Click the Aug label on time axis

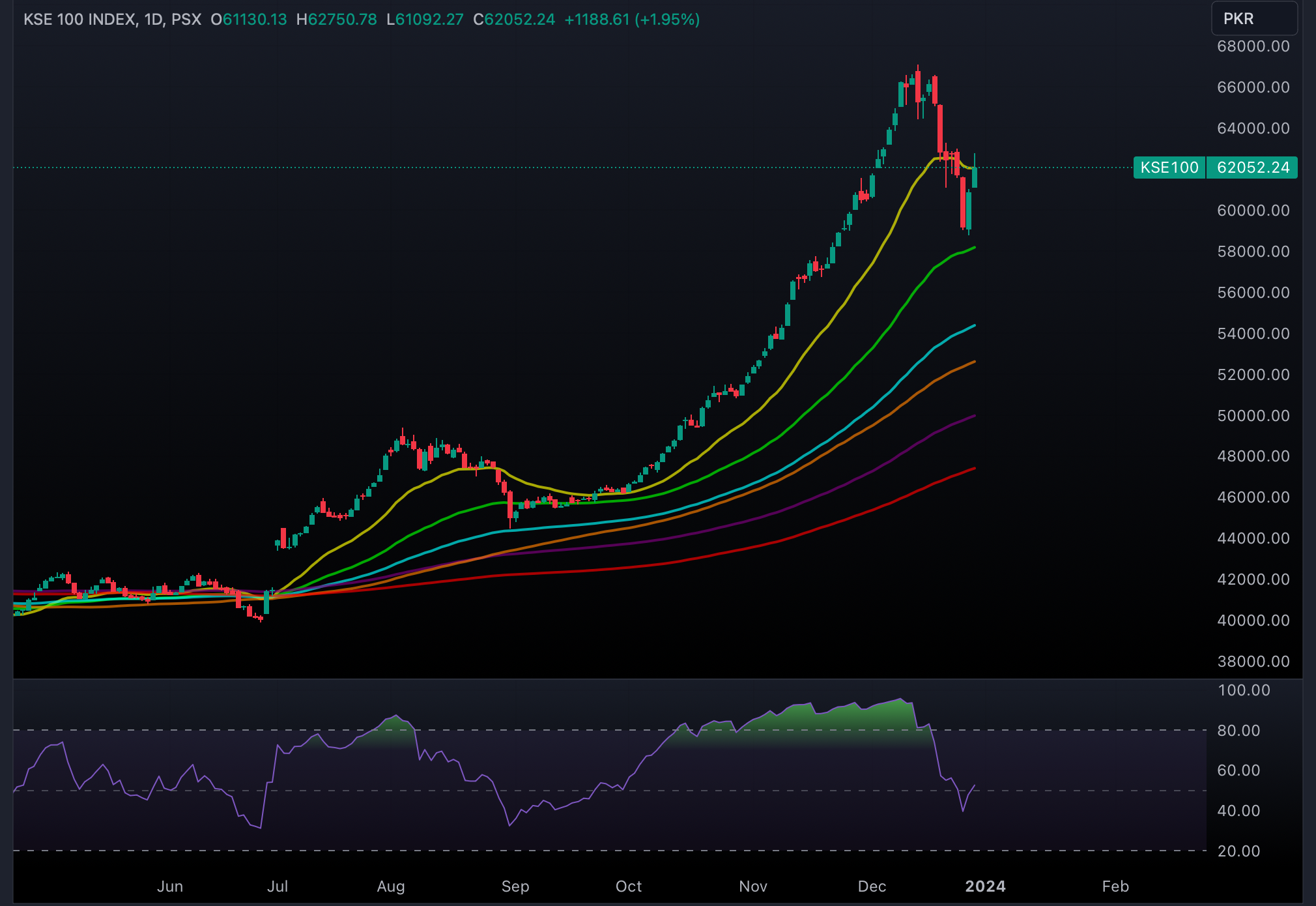click(391, 886)
